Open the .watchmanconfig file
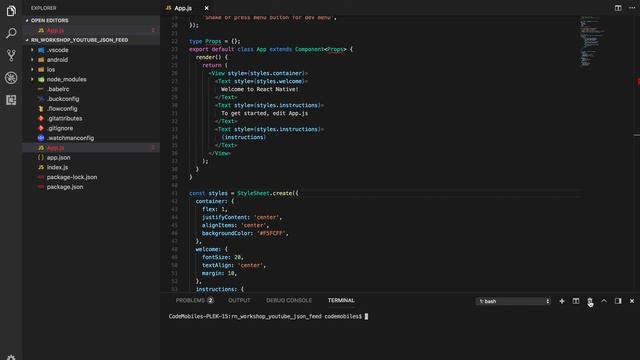The height and width of the screenshot is (360, 640). 70,138
